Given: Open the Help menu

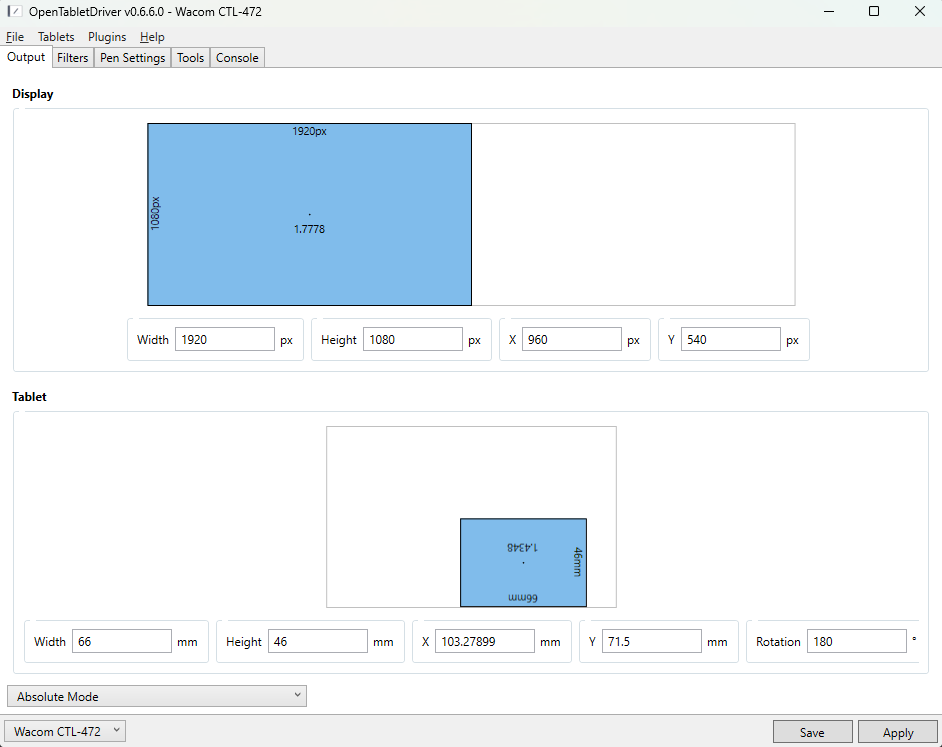Looking at the screenshot, I should coord(152,37).
